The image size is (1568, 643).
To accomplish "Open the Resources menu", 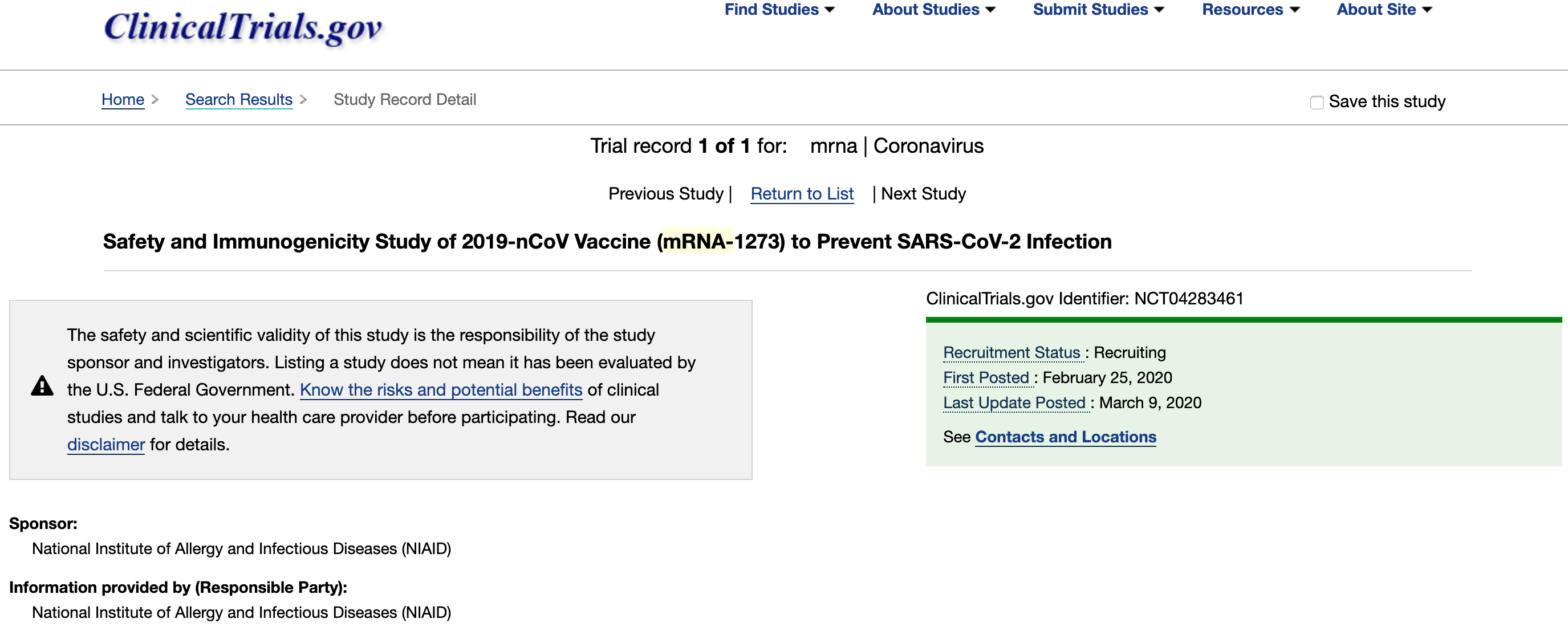I will click(1250, 10).
